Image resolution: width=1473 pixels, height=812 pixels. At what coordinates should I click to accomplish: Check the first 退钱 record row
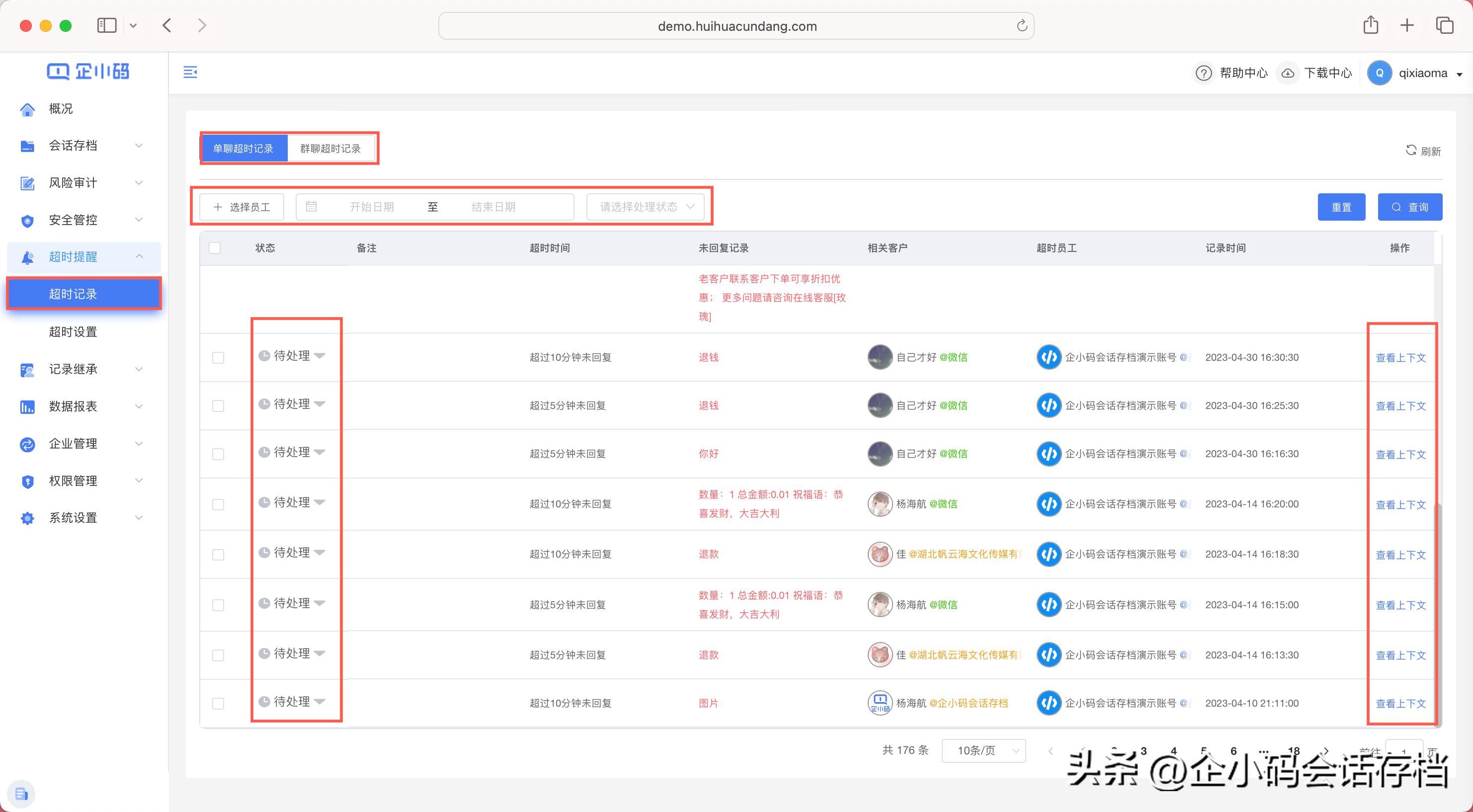point(218,357)
